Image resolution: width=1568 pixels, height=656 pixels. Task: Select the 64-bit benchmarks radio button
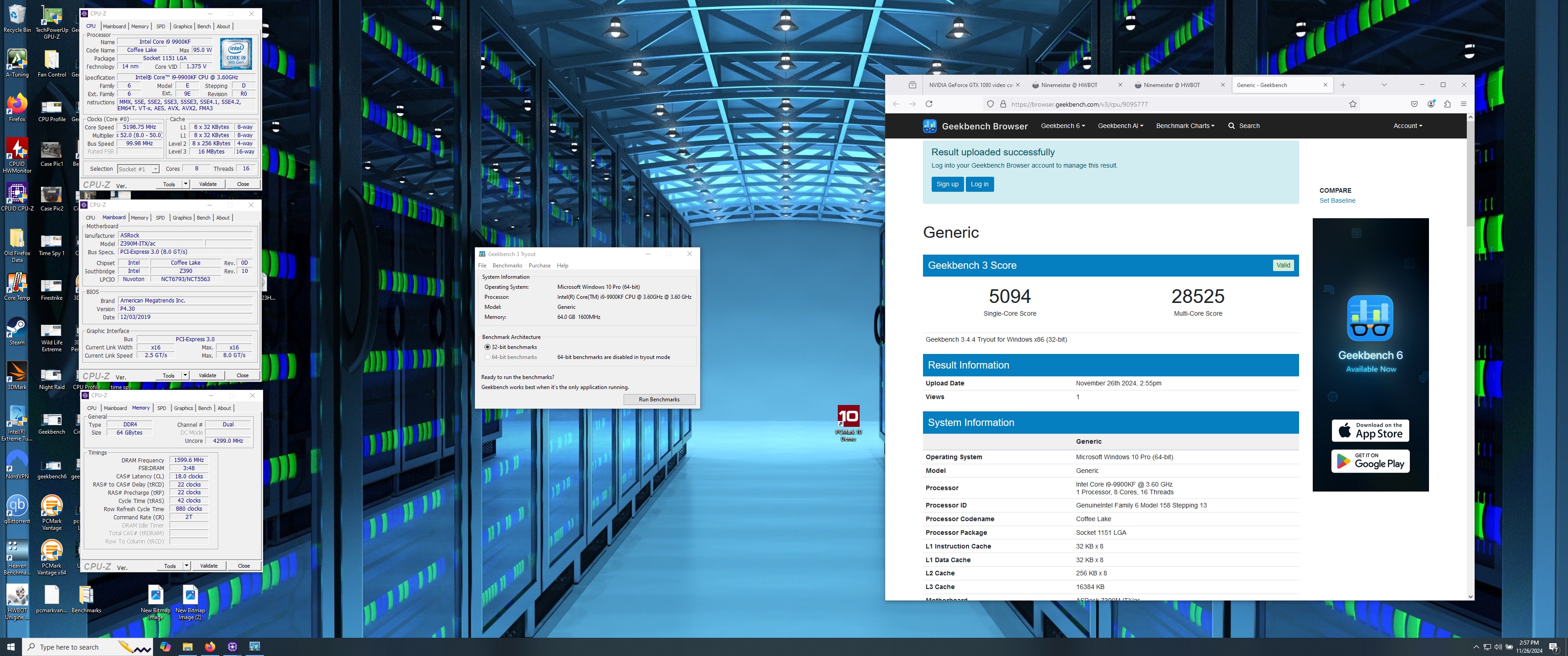(x=487, y=357)
